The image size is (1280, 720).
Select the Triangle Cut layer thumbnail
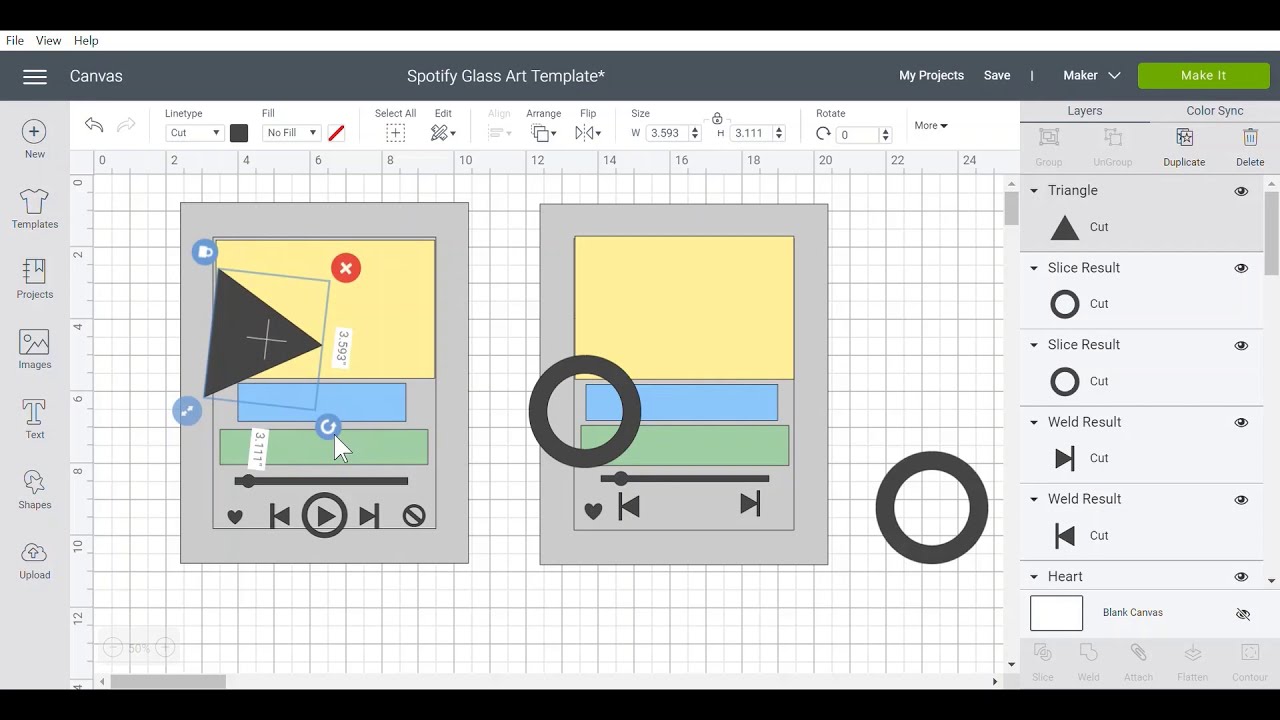click(x=1065, y=228)
